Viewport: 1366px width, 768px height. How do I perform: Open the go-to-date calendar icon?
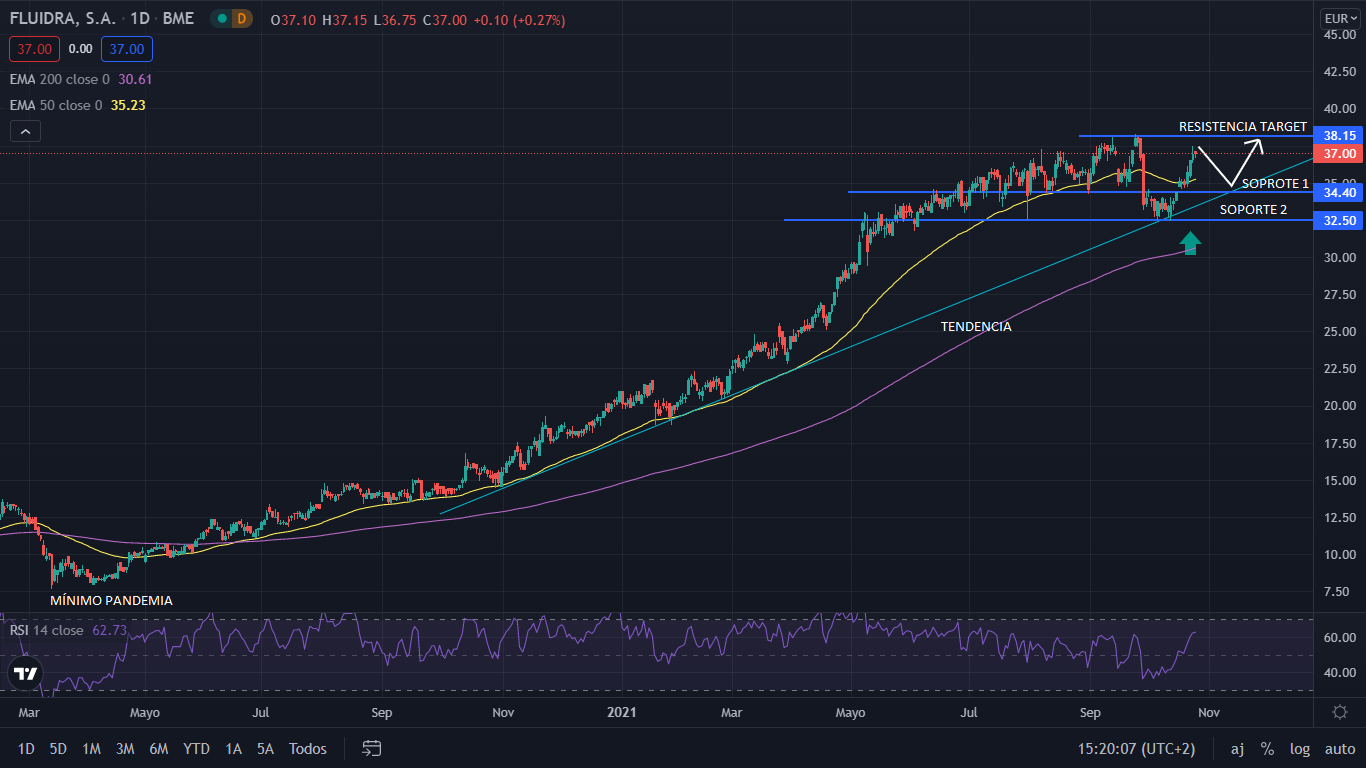pyautogui.click(x=372, y=748)
